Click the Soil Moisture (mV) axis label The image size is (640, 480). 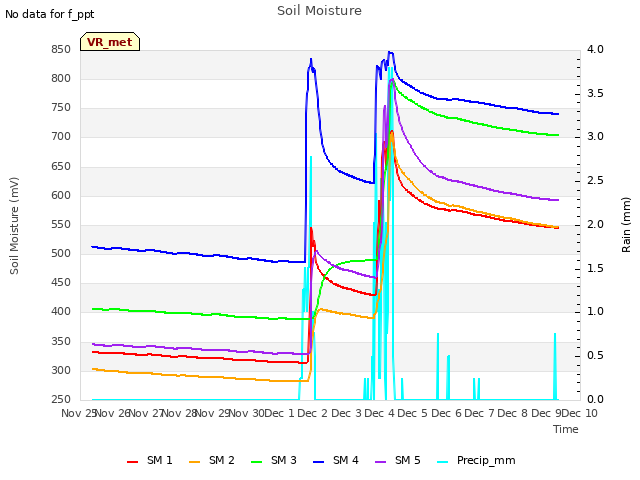14,226
